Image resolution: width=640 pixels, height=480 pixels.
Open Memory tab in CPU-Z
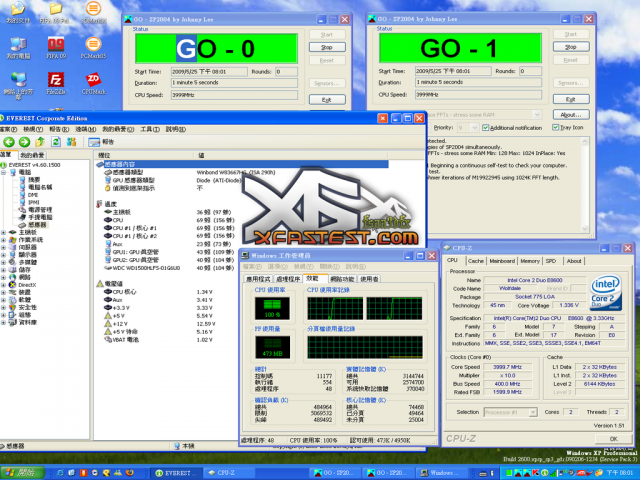(530, 261)
